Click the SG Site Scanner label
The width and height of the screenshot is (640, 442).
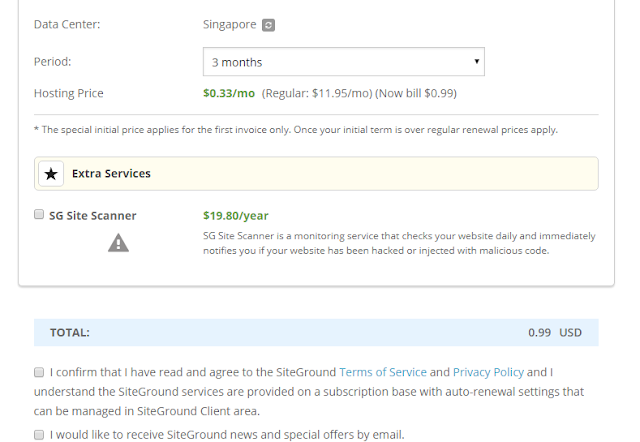coord(93,215)
